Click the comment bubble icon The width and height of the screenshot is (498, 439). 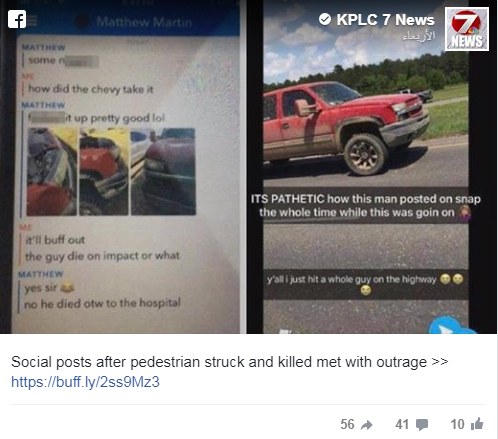(422, 425)
